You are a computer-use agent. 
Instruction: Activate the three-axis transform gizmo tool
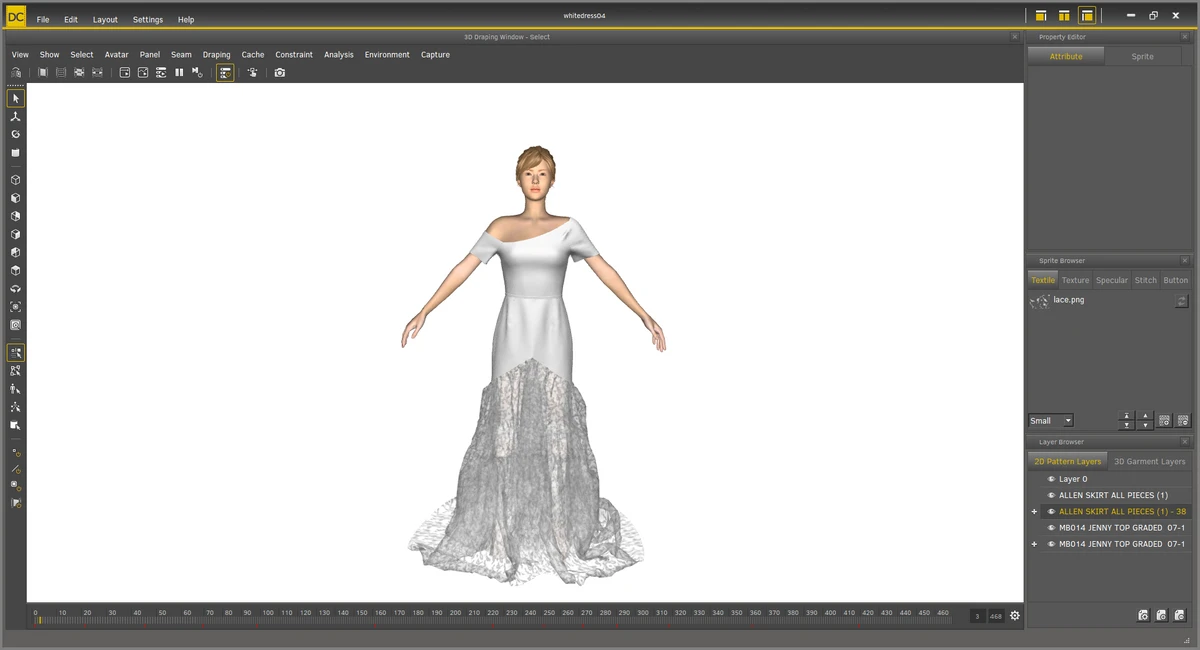coord(15,117)
